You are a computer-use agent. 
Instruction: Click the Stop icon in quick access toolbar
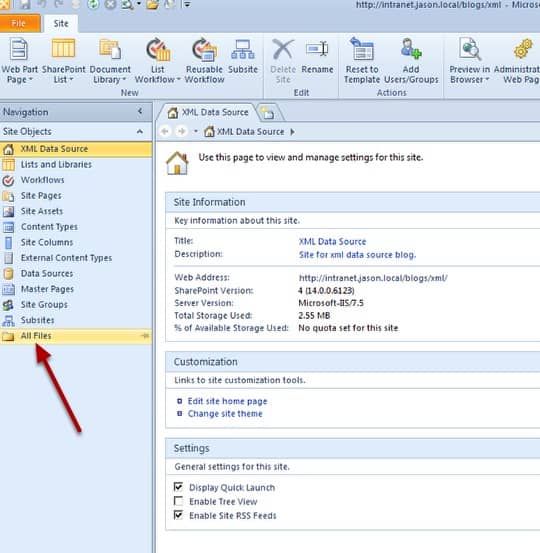click(110, 4)
